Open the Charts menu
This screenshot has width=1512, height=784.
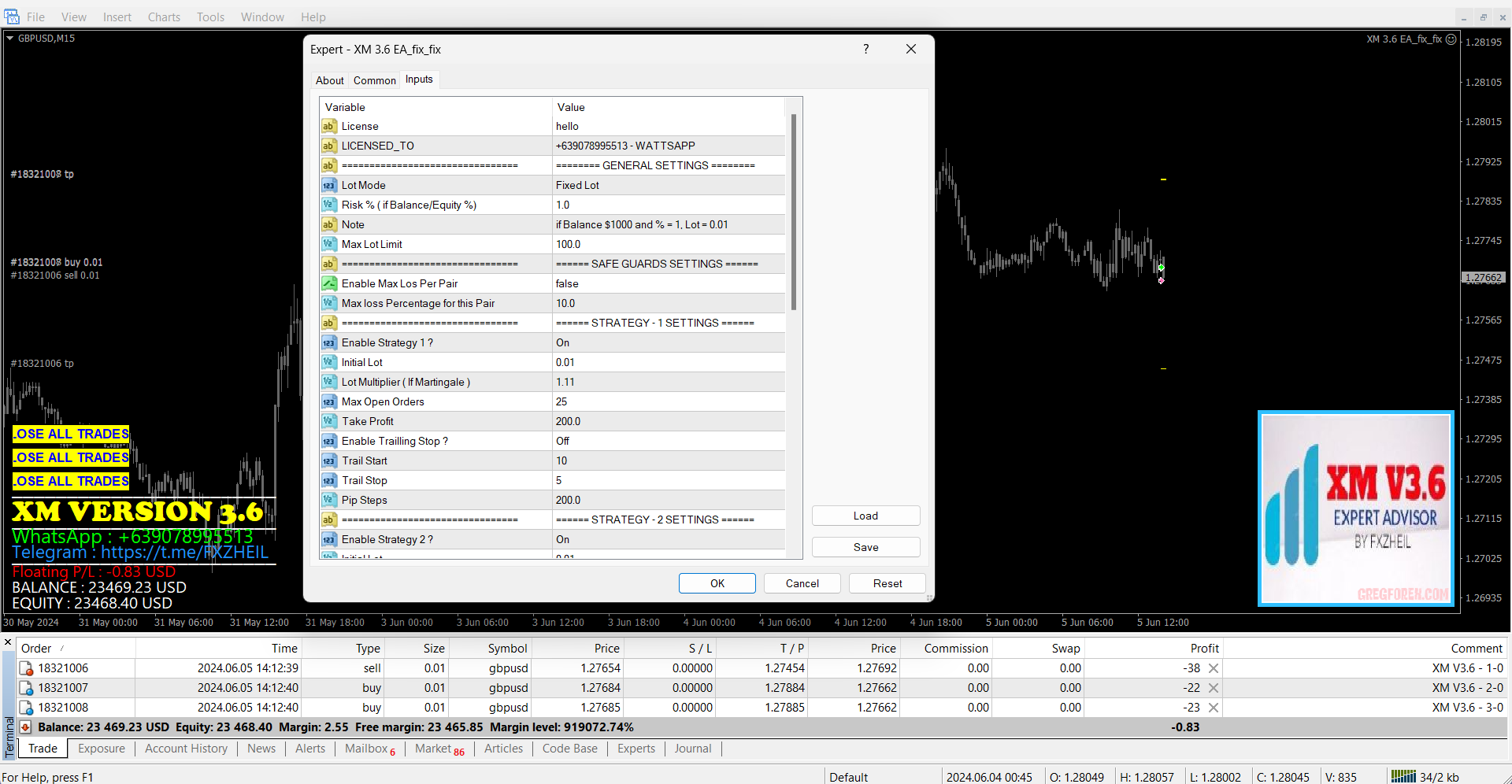coord(164,17)
